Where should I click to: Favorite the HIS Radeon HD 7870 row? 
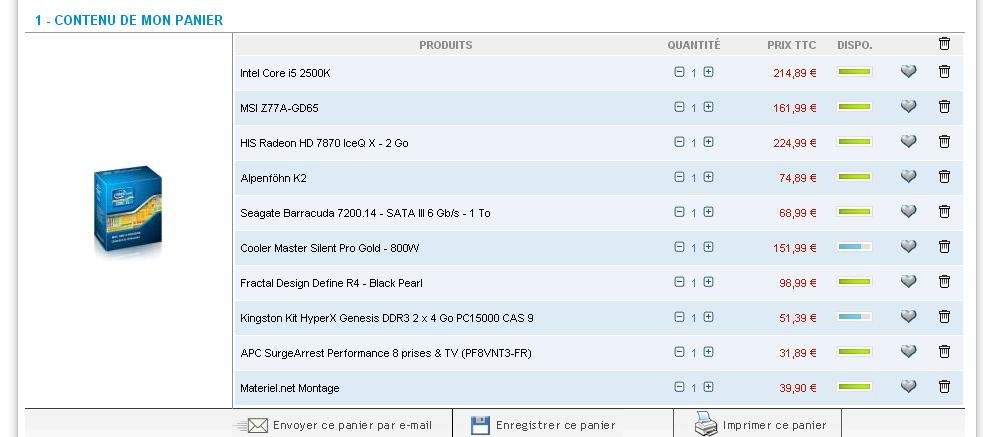(x=908, y=142)
